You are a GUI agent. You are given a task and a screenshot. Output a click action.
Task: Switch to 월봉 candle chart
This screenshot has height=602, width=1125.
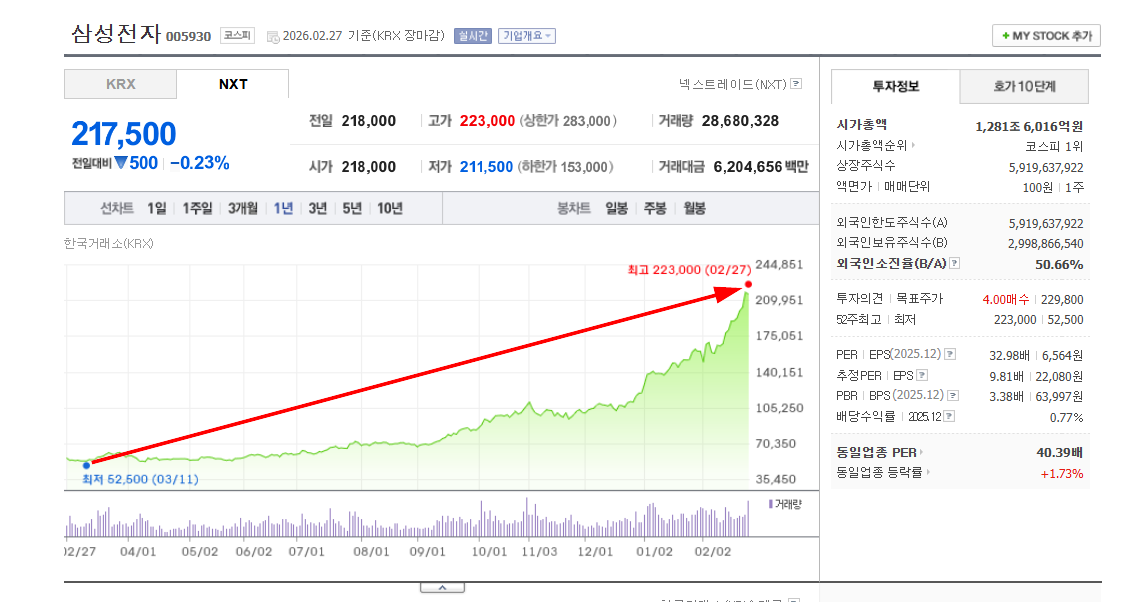(694, 209)
